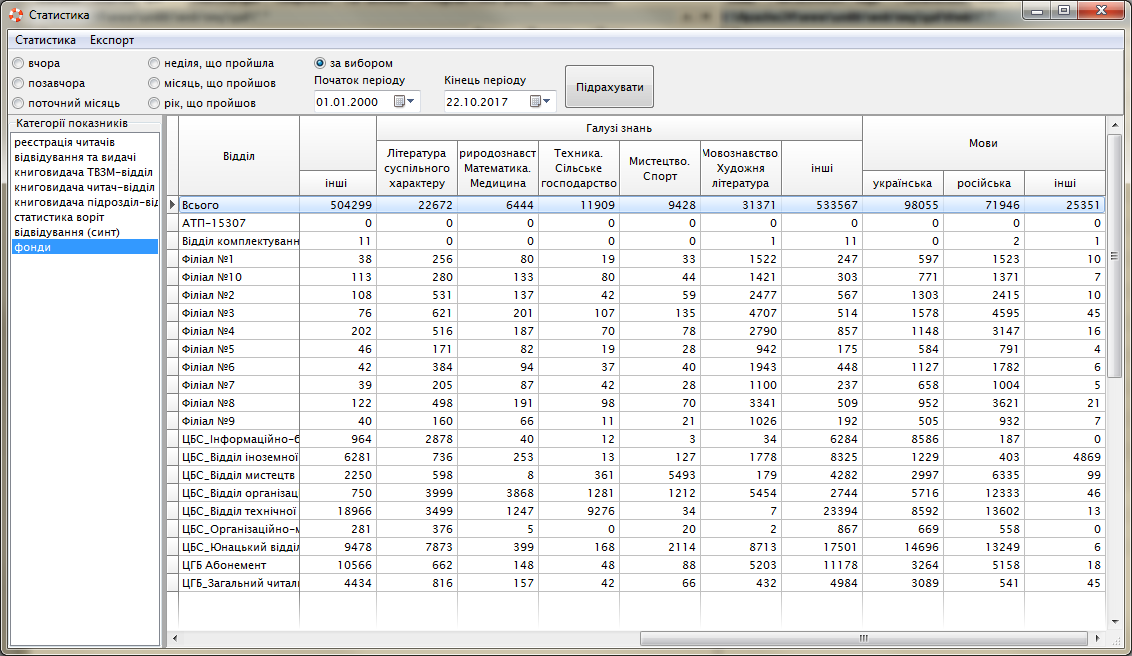1132x656 pixels.
Task: Select the "вчора" radio button
Action: 18,64
